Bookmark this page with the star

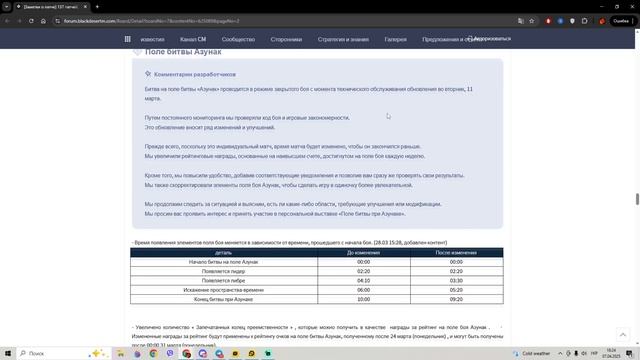tap(531, 21)
